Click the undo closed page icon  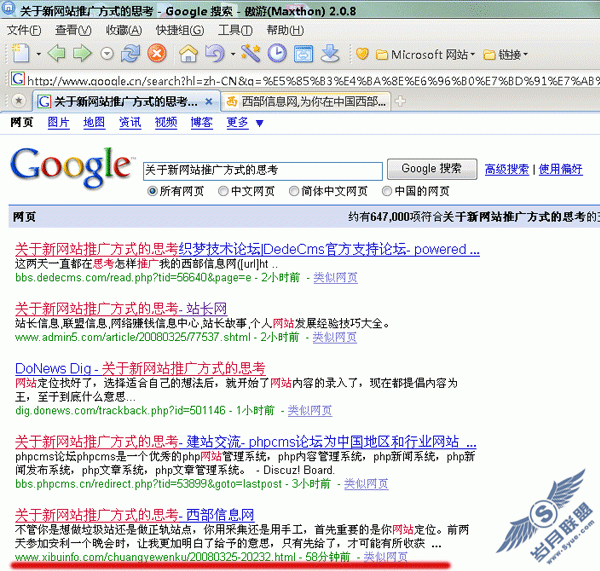pos(213,54)
